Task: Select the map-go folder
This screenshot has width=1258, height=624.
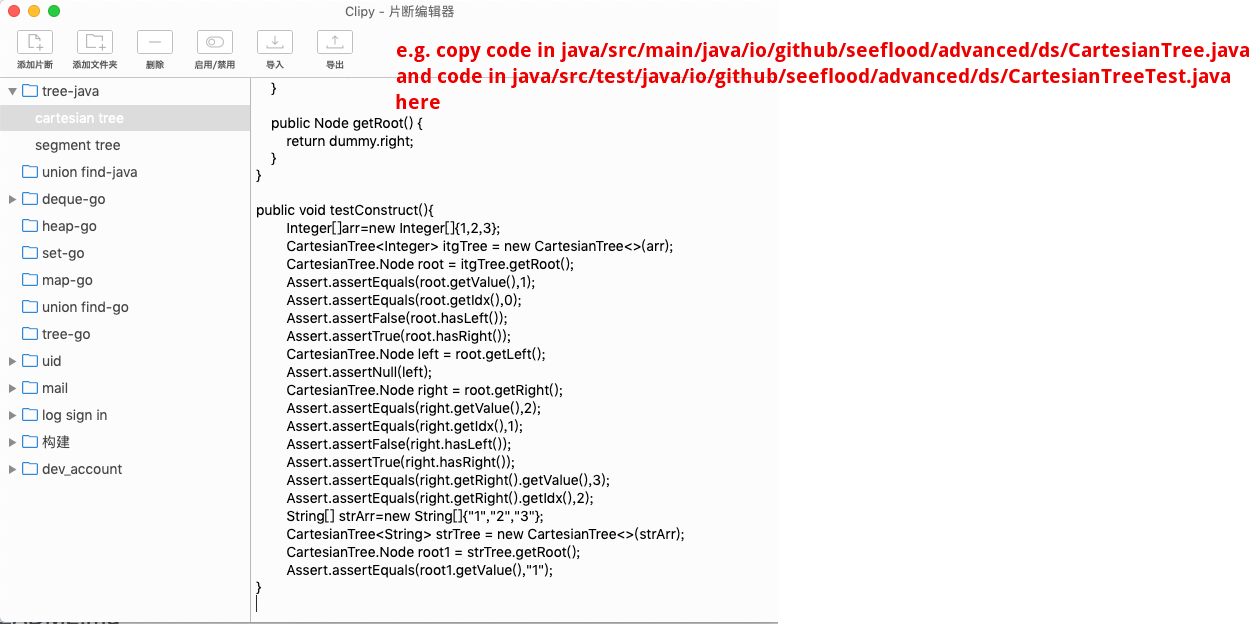Action: (x=125, y=280)
